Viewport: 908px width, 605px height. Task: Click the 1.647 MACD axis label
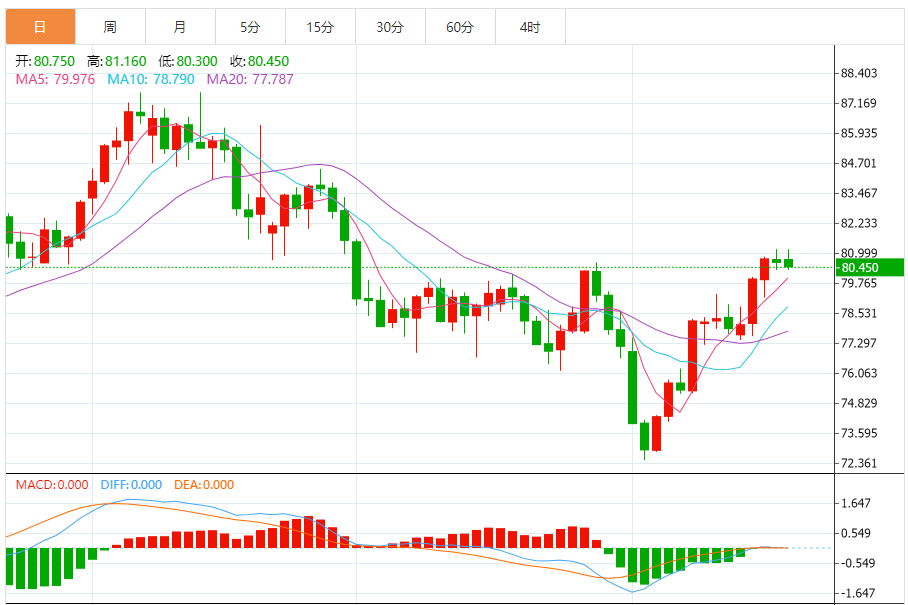point(856,503)
